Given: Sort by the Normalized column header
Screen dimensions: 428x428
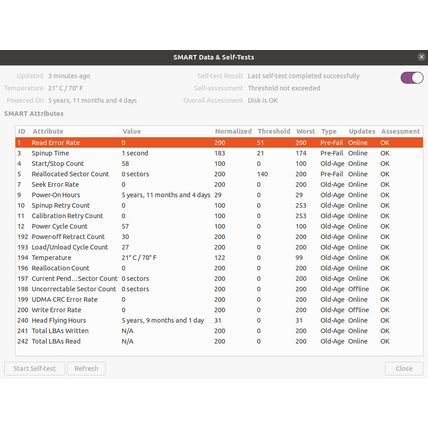Looking at the screenshot, I should 233,131.
